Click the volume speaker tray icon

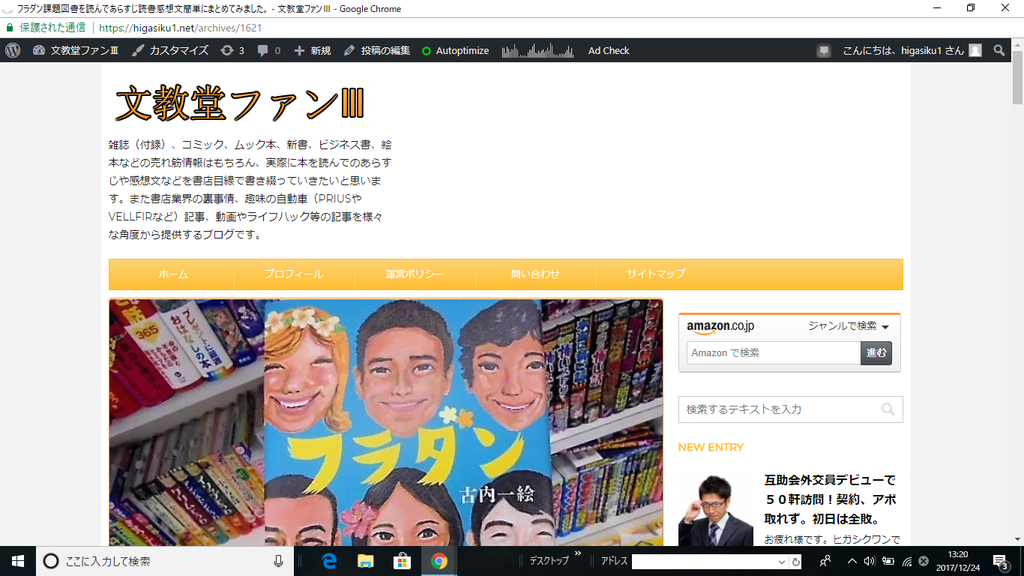(x=869, y=561)
